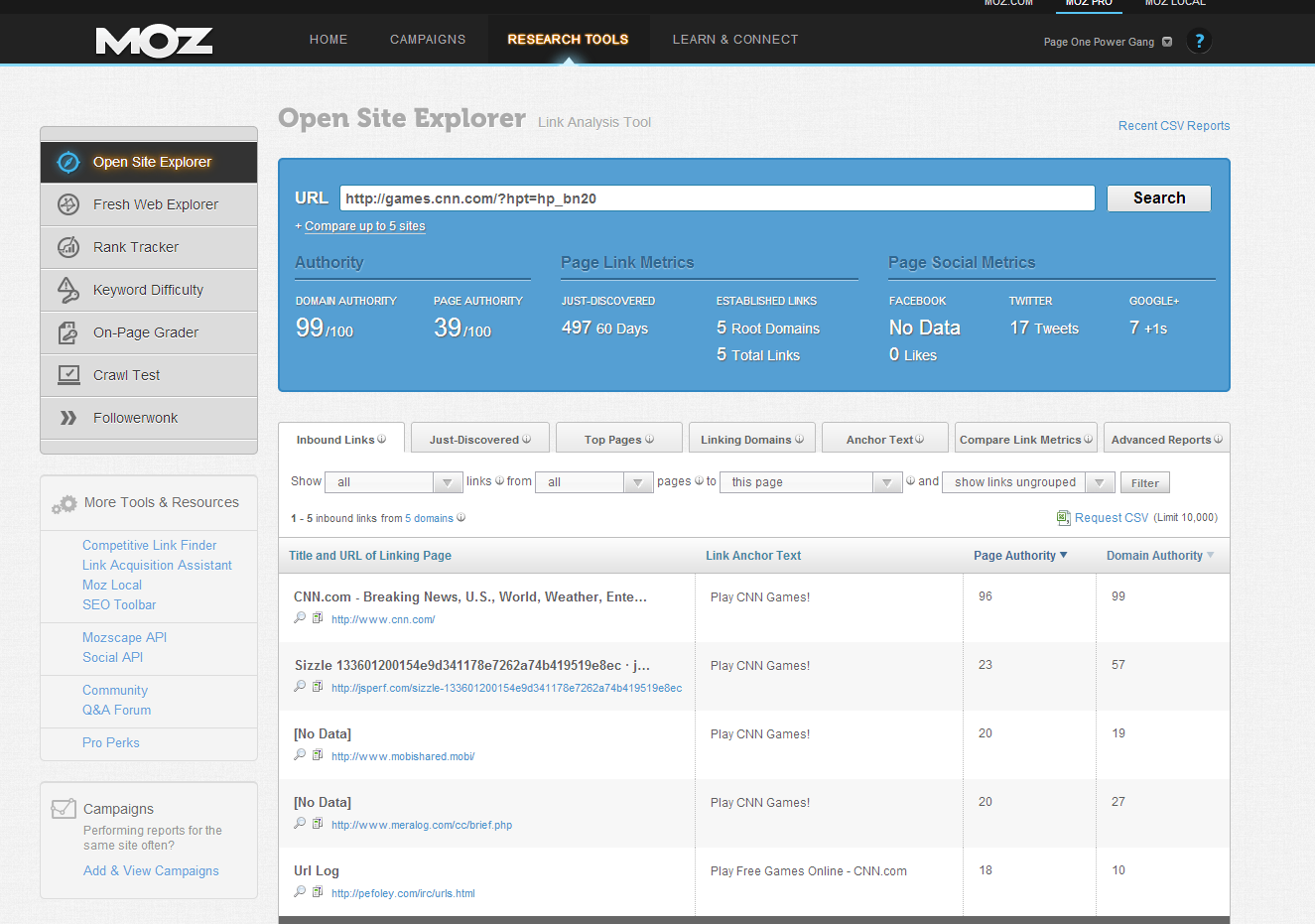
Task: Open the 'show links ungrouped' dropdown
Action: pos(1028,482)
